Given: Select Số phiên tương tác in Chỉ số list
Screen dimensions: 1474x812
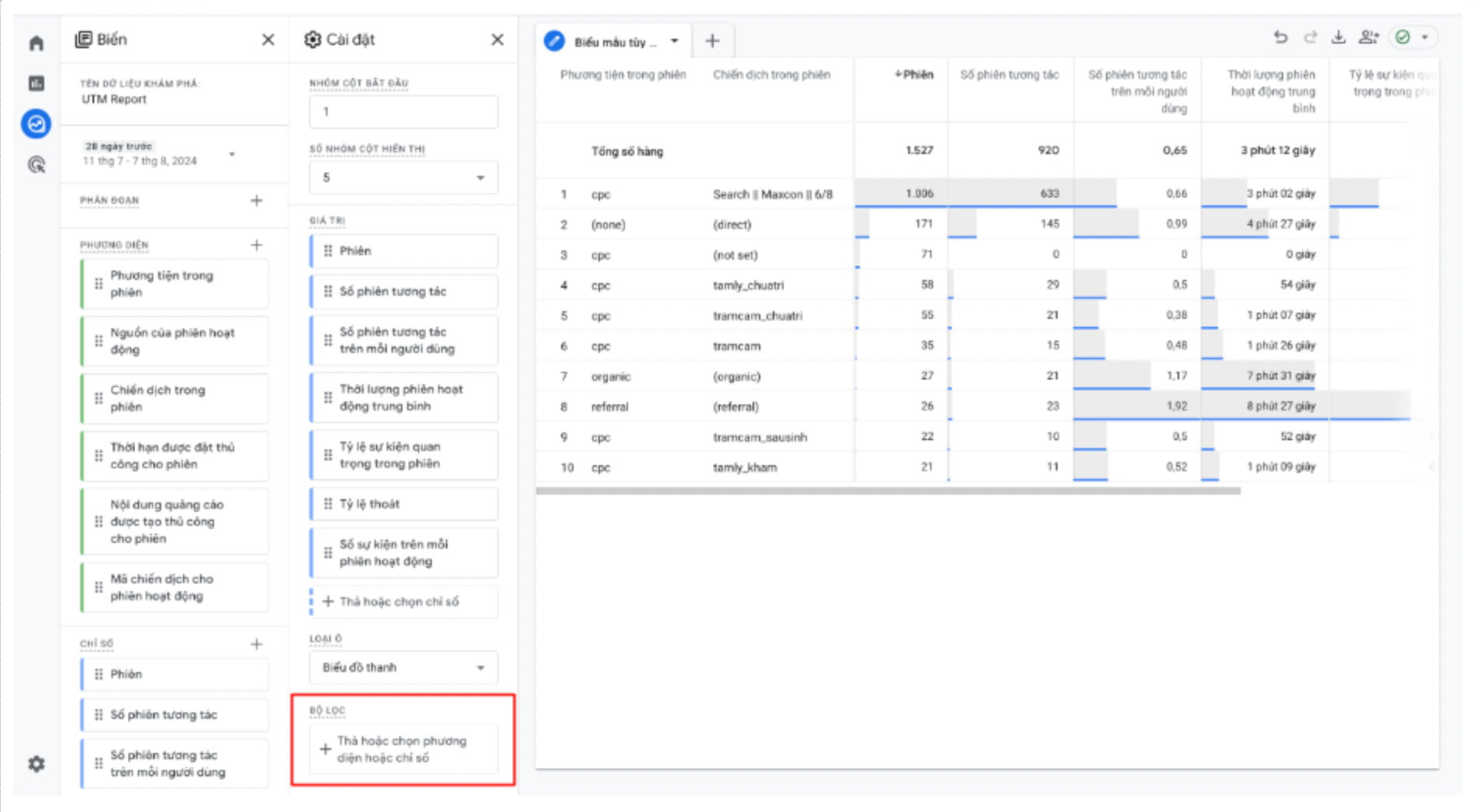Looking at the screenshot, I should pos(175,715).
